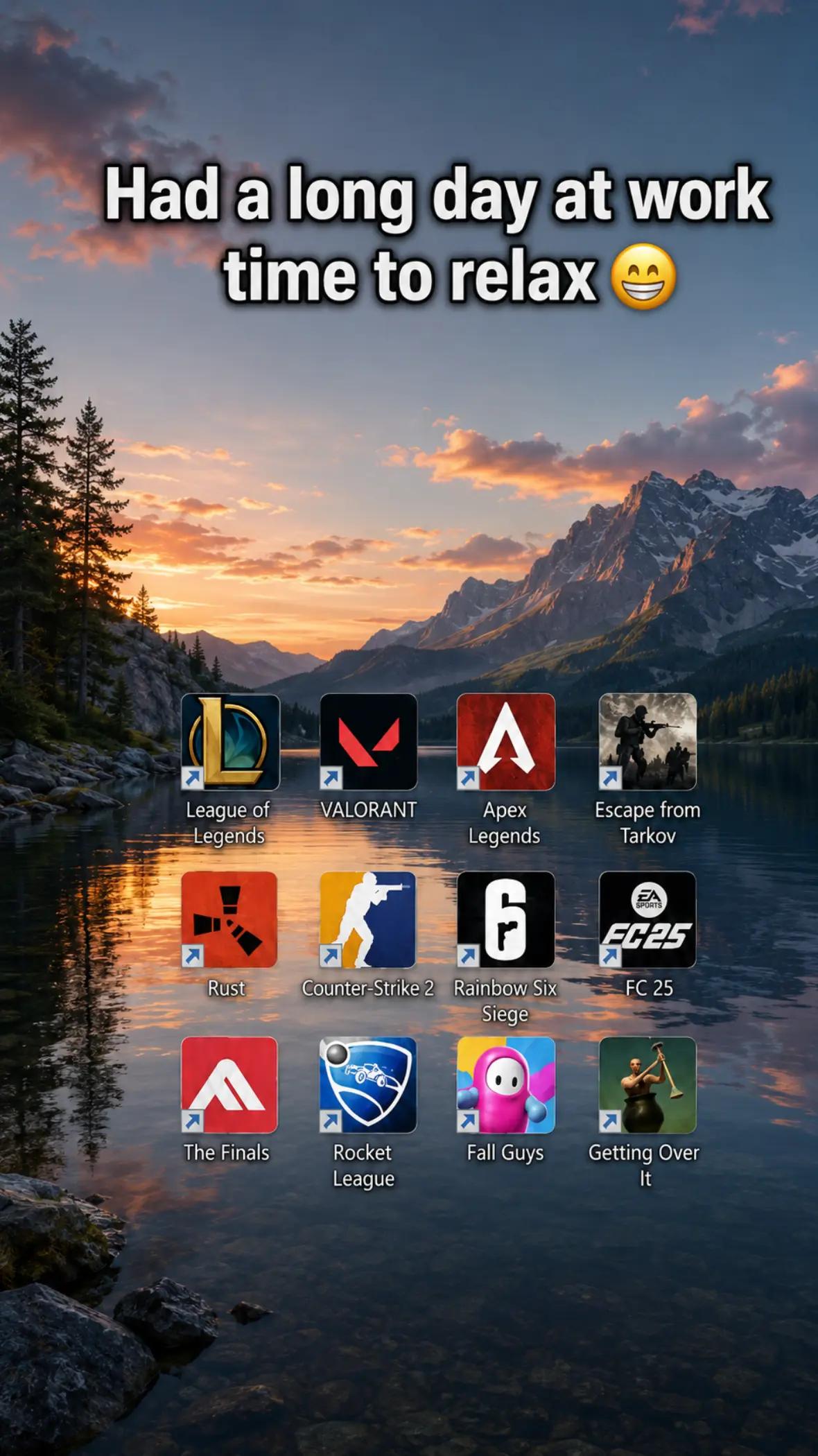Click the 'VALORANT' label text
818x1456 pixels.
point(369,810)
